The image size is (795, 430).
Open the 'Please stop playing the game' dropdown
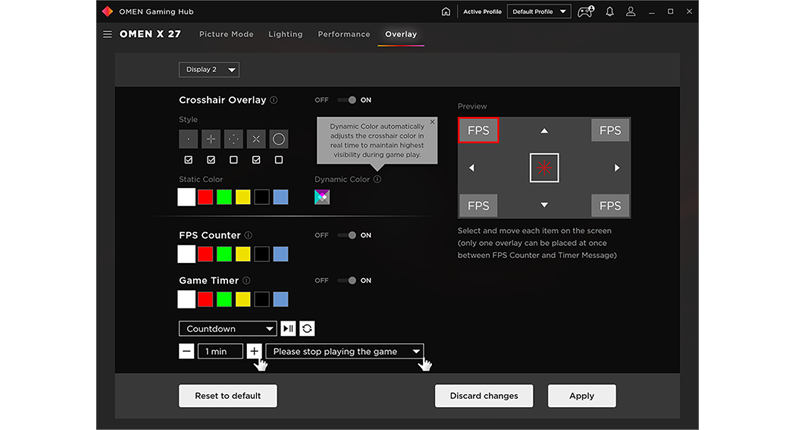coord(344,351)
